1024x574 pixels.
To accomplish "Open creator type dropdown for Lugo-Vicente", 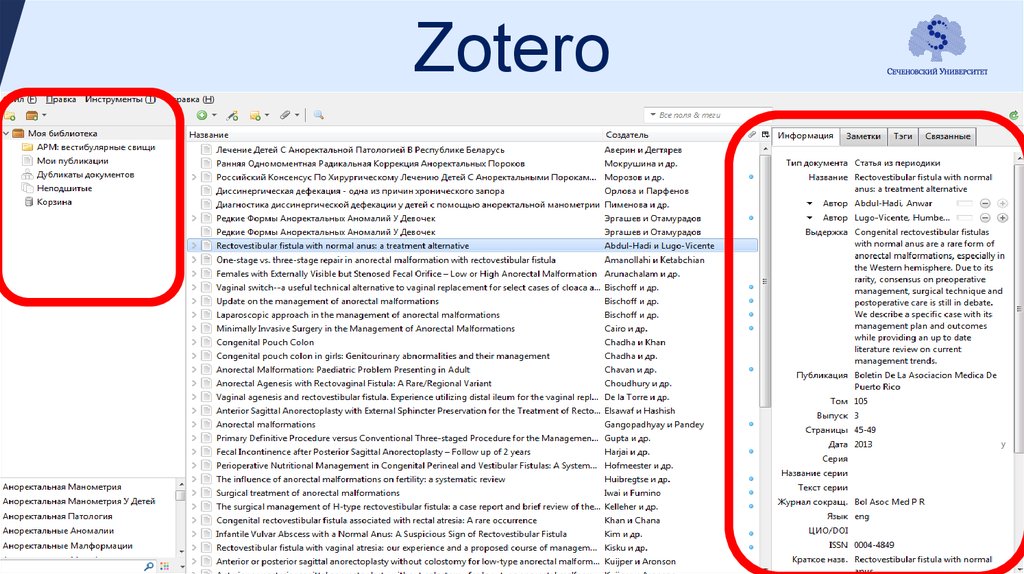I will 810,217.
